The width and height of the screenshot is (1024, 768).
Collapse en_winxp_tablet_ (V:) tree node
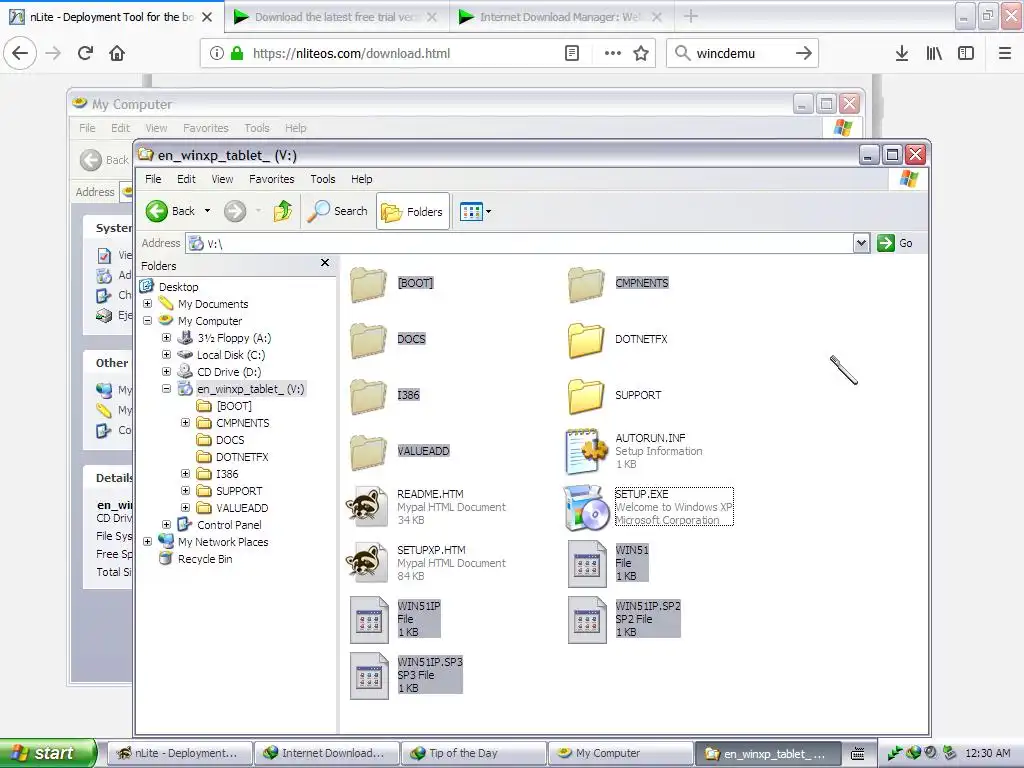[167, 389]
